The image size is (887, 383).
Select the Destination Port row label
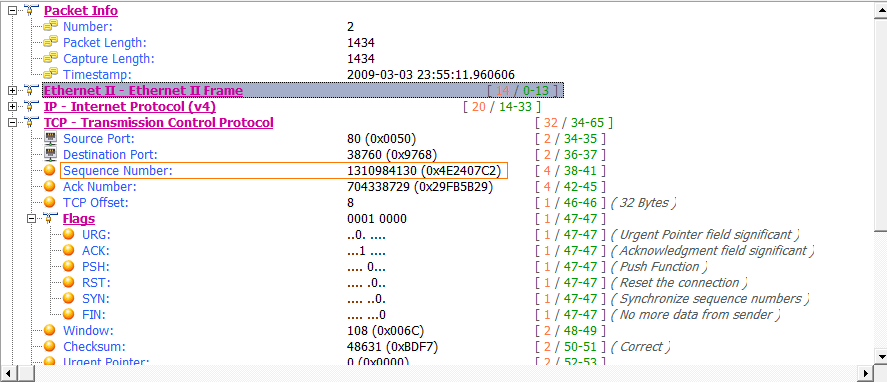(x=110, y=154)
